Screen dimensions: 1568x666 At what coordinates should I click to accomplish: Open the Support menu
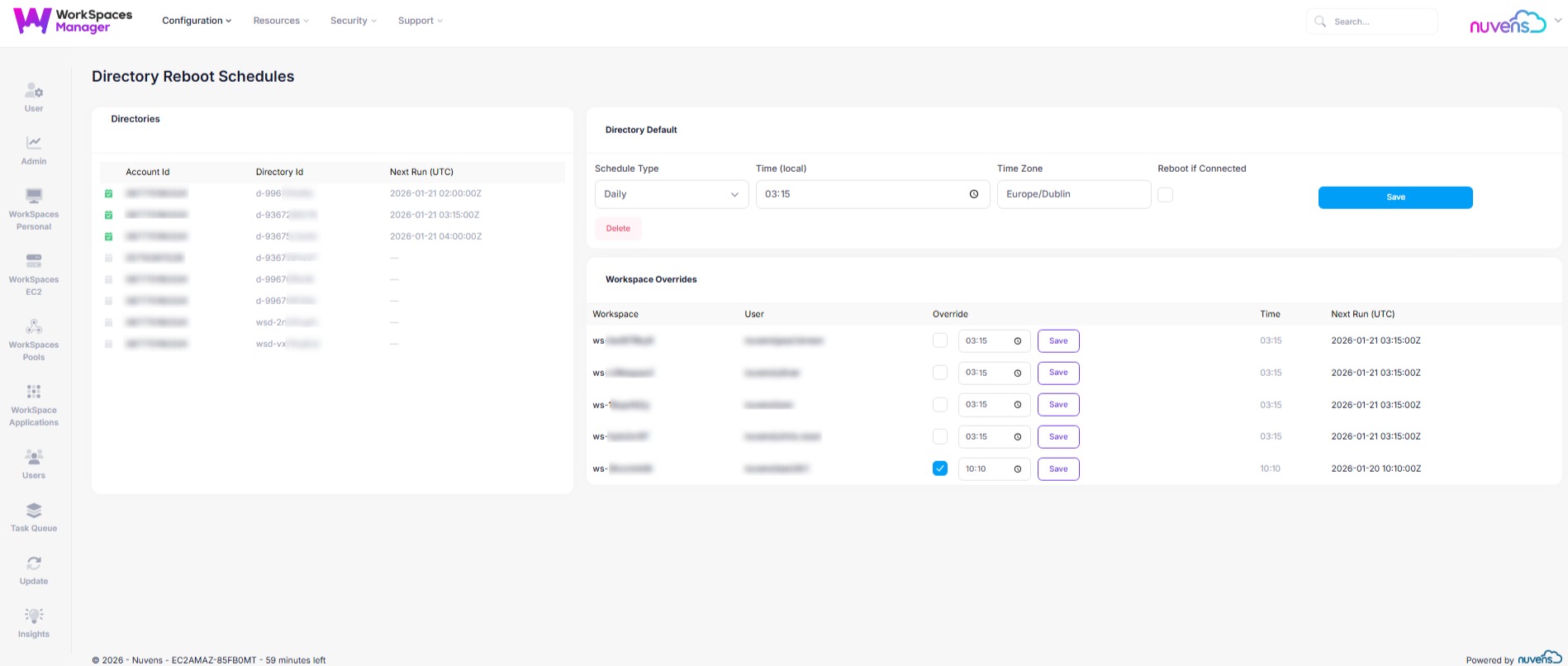[420, 21]
